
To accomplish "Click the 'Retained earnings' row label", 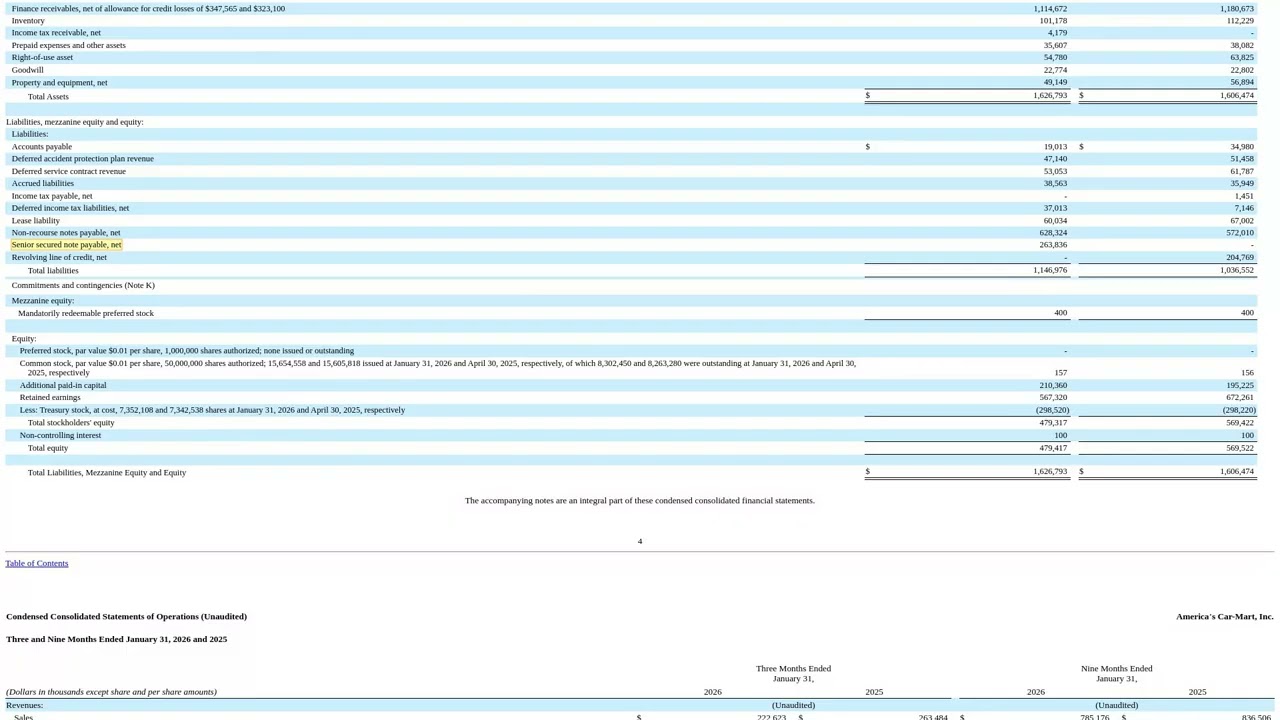I will (x=50, y=398).
